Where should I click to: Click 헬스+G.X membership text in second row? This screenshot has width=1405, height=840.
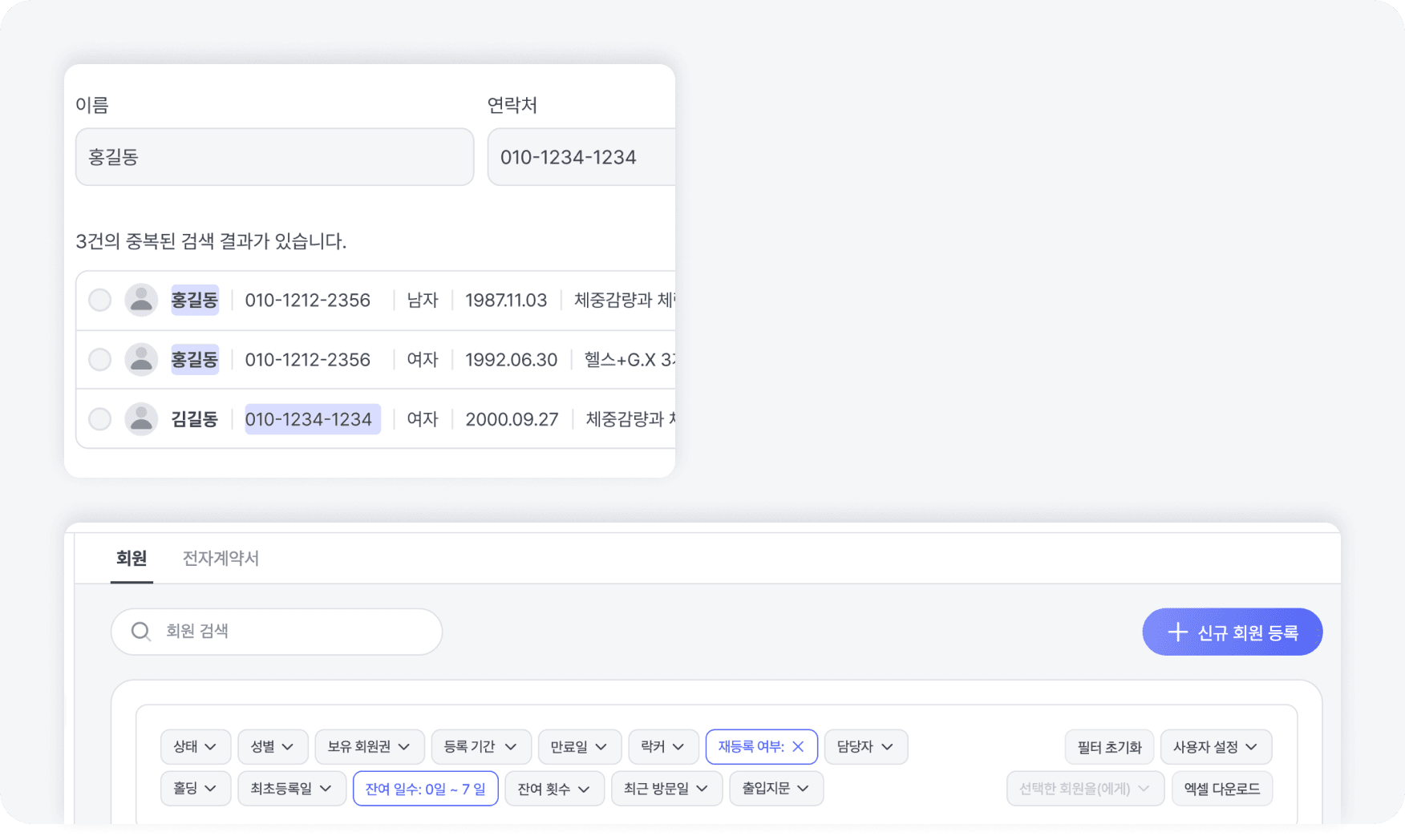[630, 359]
